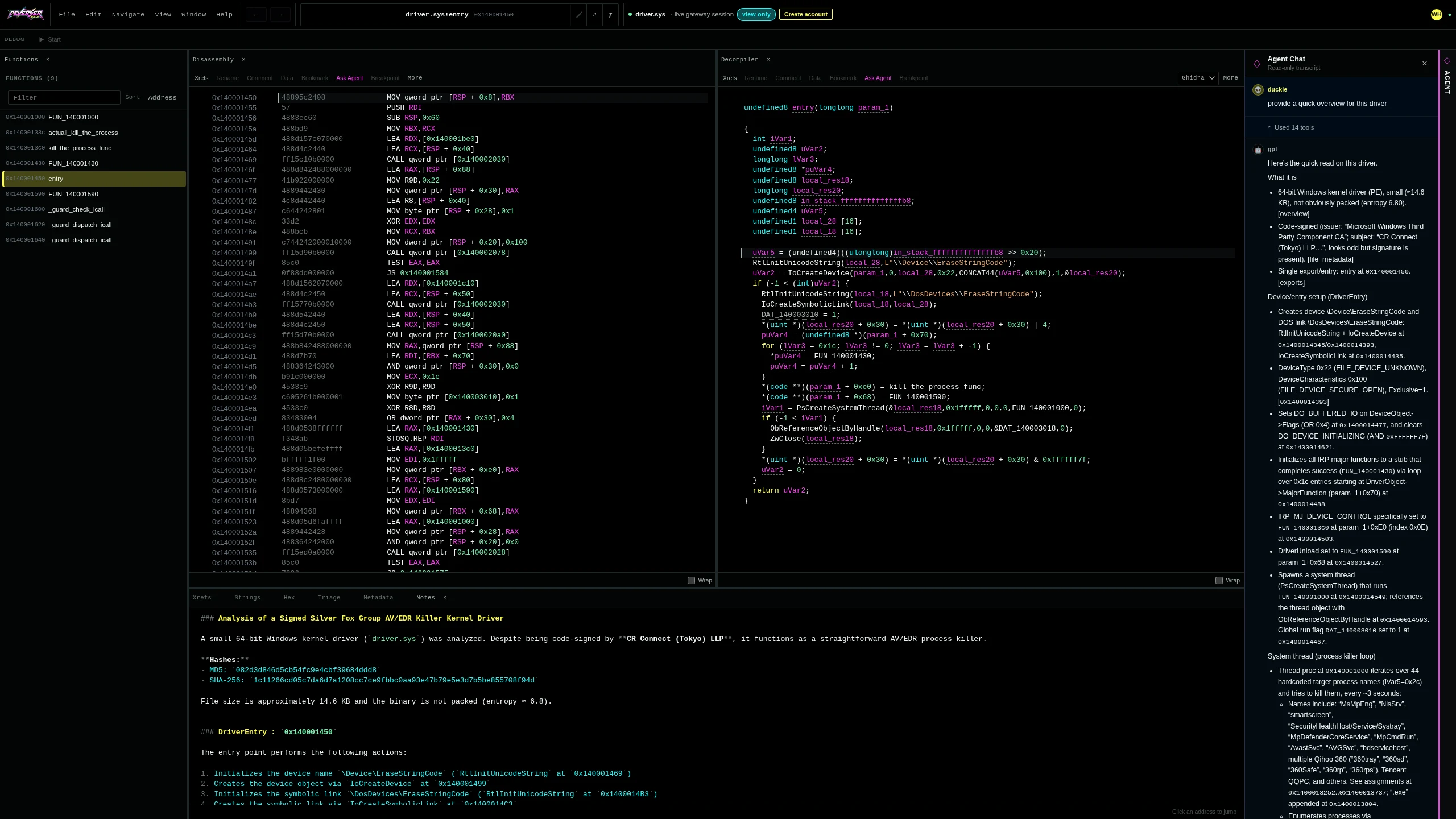Click the pencil rename icon in address bar
The image size is (1456, 819).
(579, 15)
